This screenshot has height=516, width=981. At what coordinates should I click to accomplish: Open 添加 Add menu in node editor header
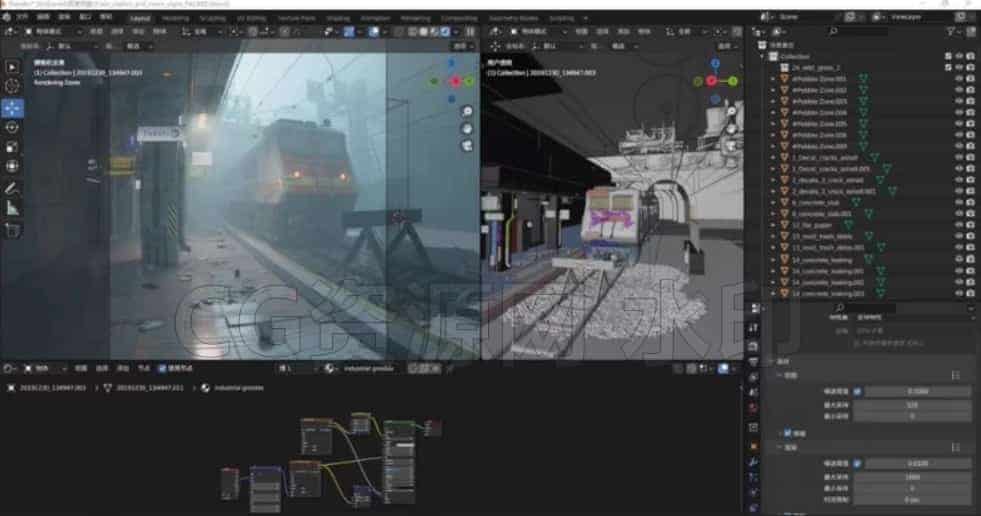pos(123,368)
